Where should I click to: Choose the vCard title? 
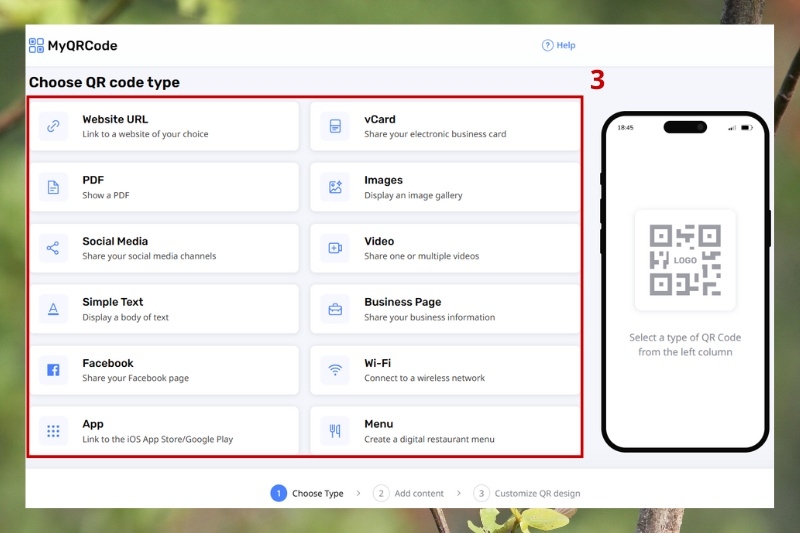tap(380, 119)
